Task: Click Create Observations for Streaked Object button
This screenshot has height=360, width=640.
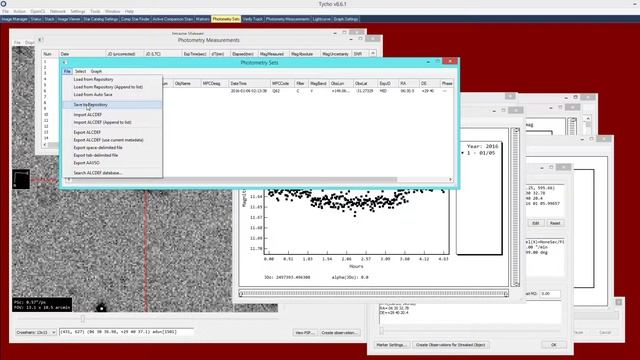Action: (x=451, y=345)
